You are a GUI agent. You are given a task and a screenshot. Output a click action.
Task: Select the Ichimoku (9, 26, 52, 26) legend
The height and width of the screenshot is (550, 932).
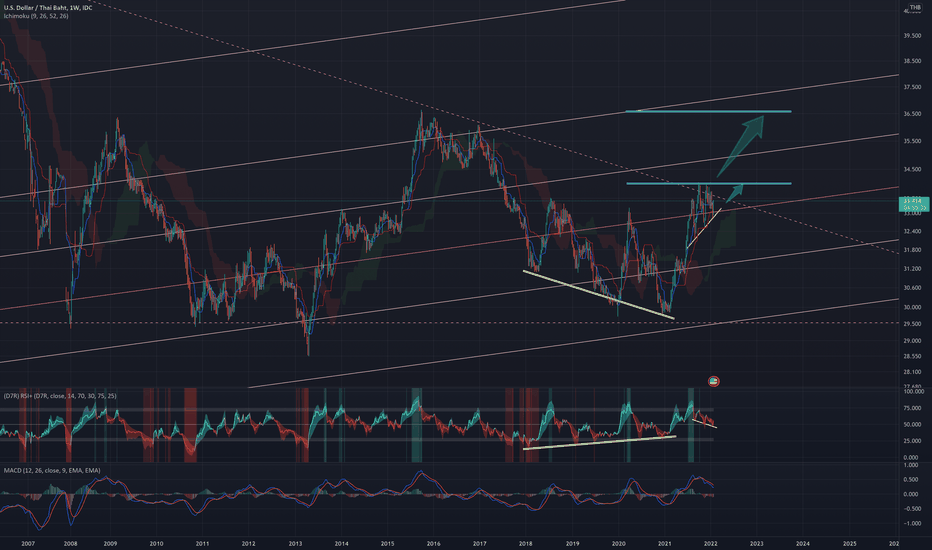(x=36, y=16)
